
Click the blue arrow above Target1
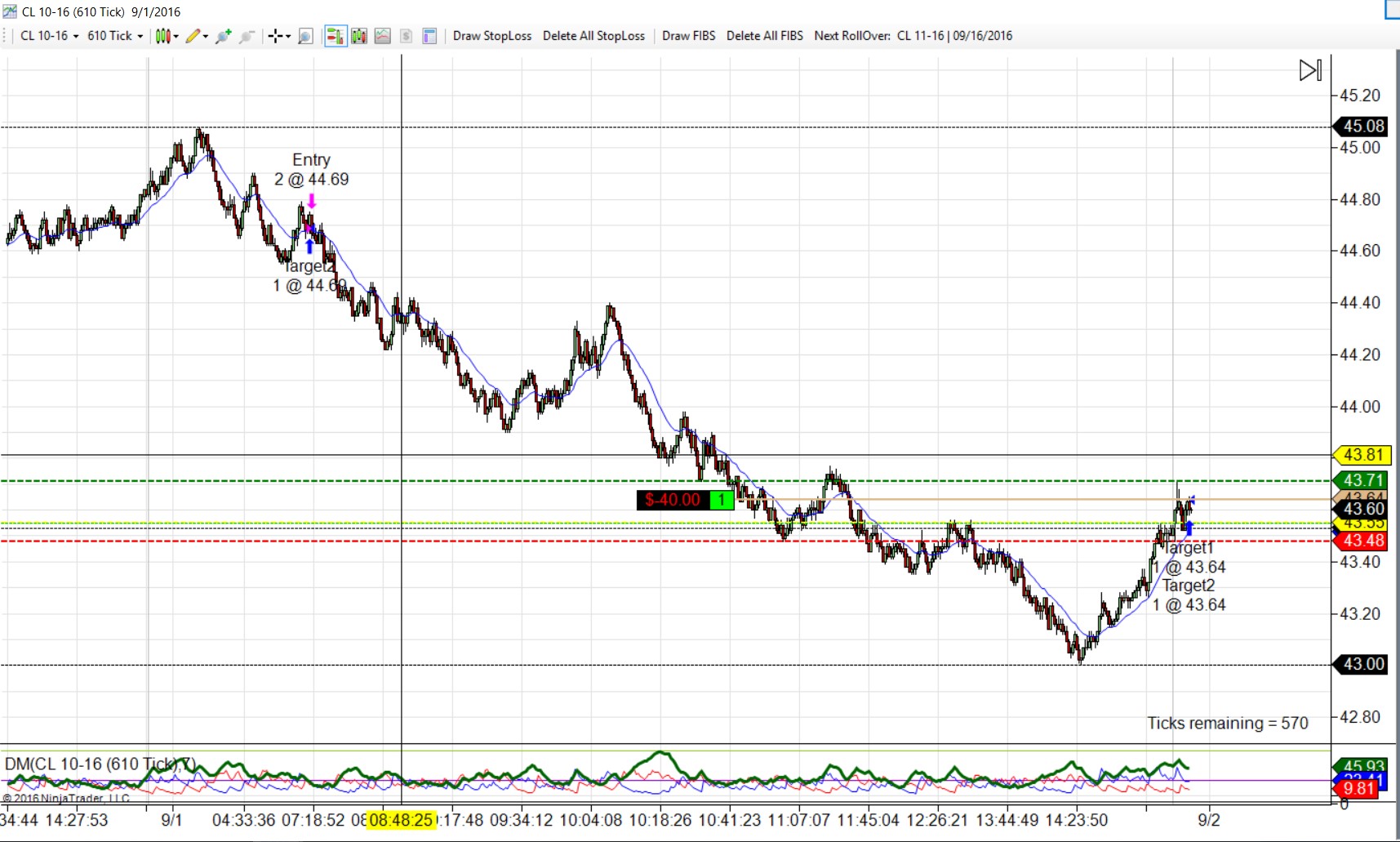(x=1189, y=528)
